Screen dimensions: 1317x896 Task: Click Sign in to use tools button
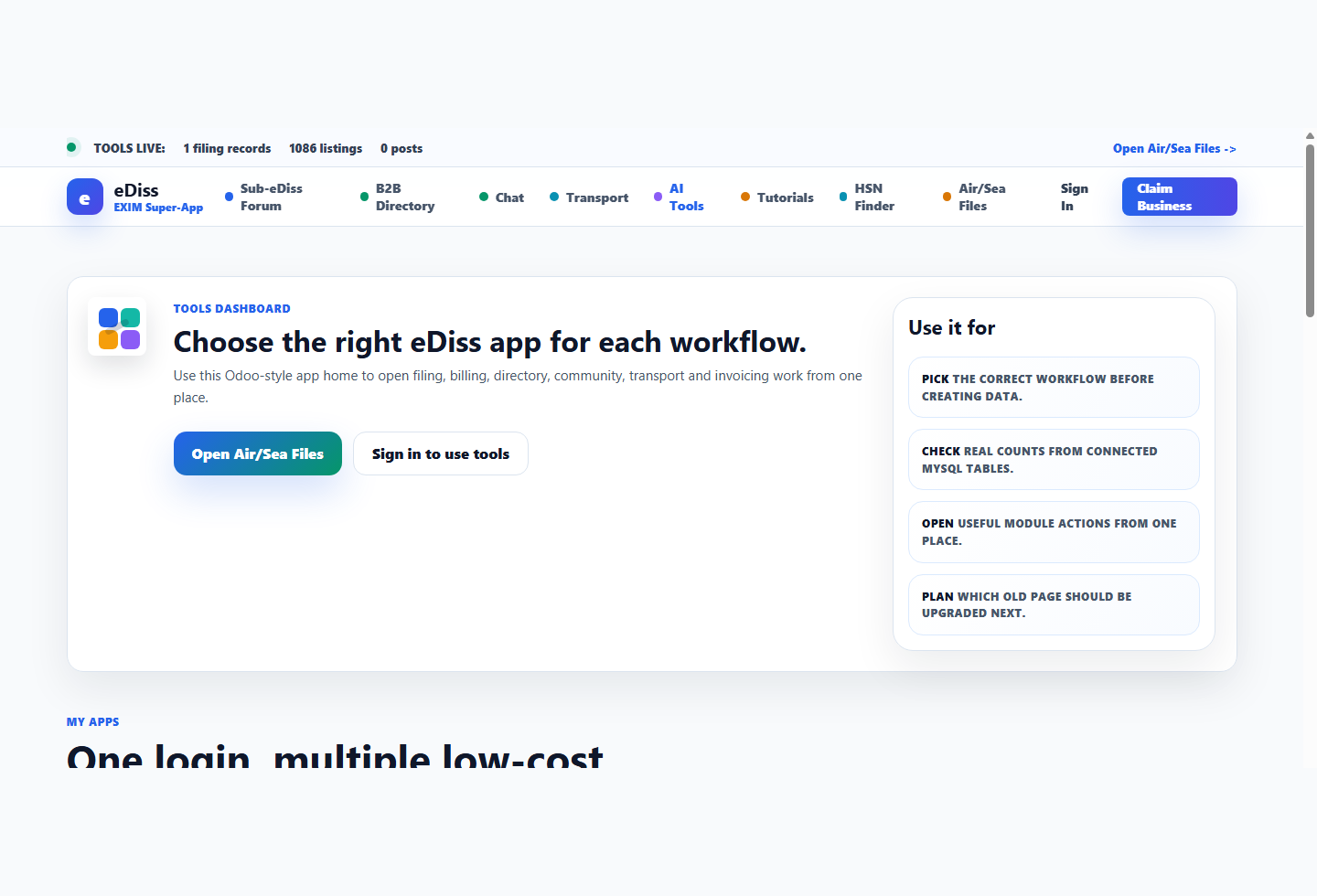441,453
